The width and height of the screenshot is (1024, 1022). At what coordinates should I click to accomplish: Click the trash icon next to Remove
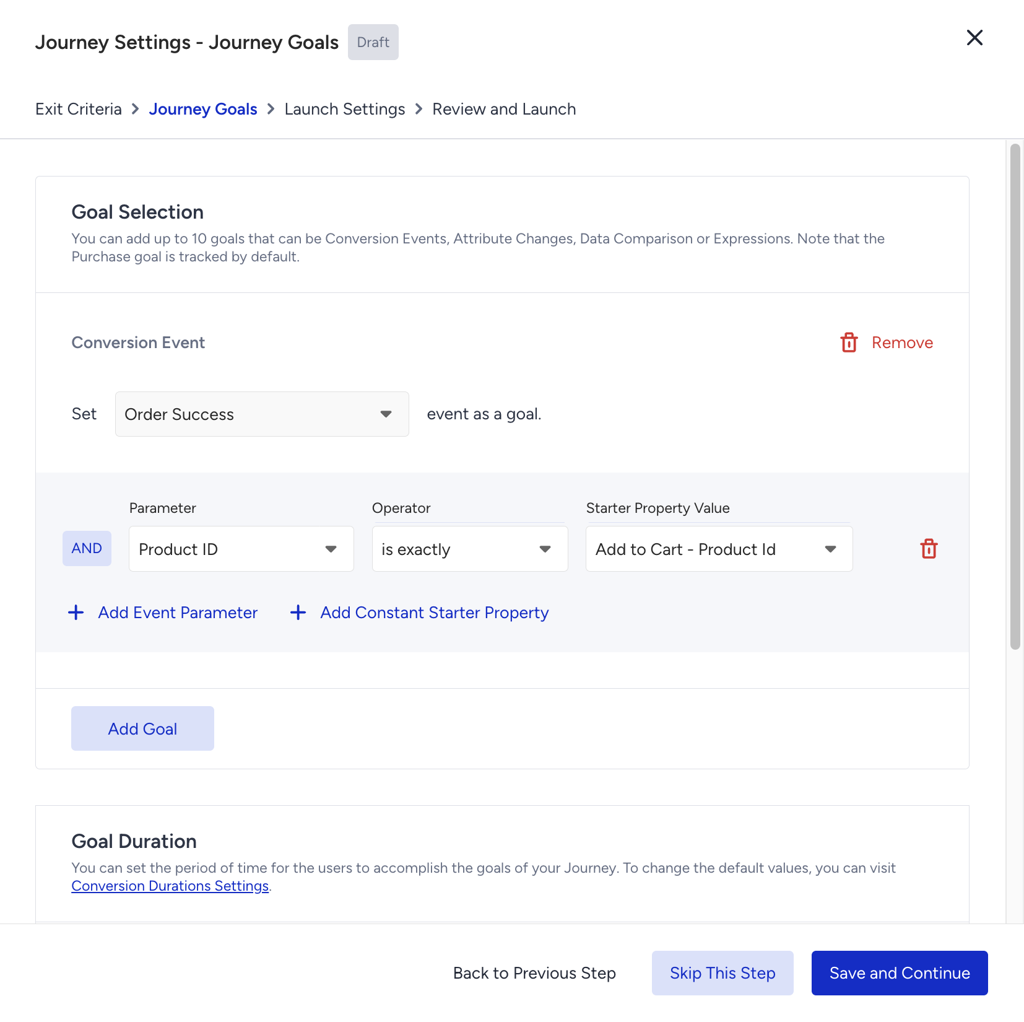click(x=849, y=342)
